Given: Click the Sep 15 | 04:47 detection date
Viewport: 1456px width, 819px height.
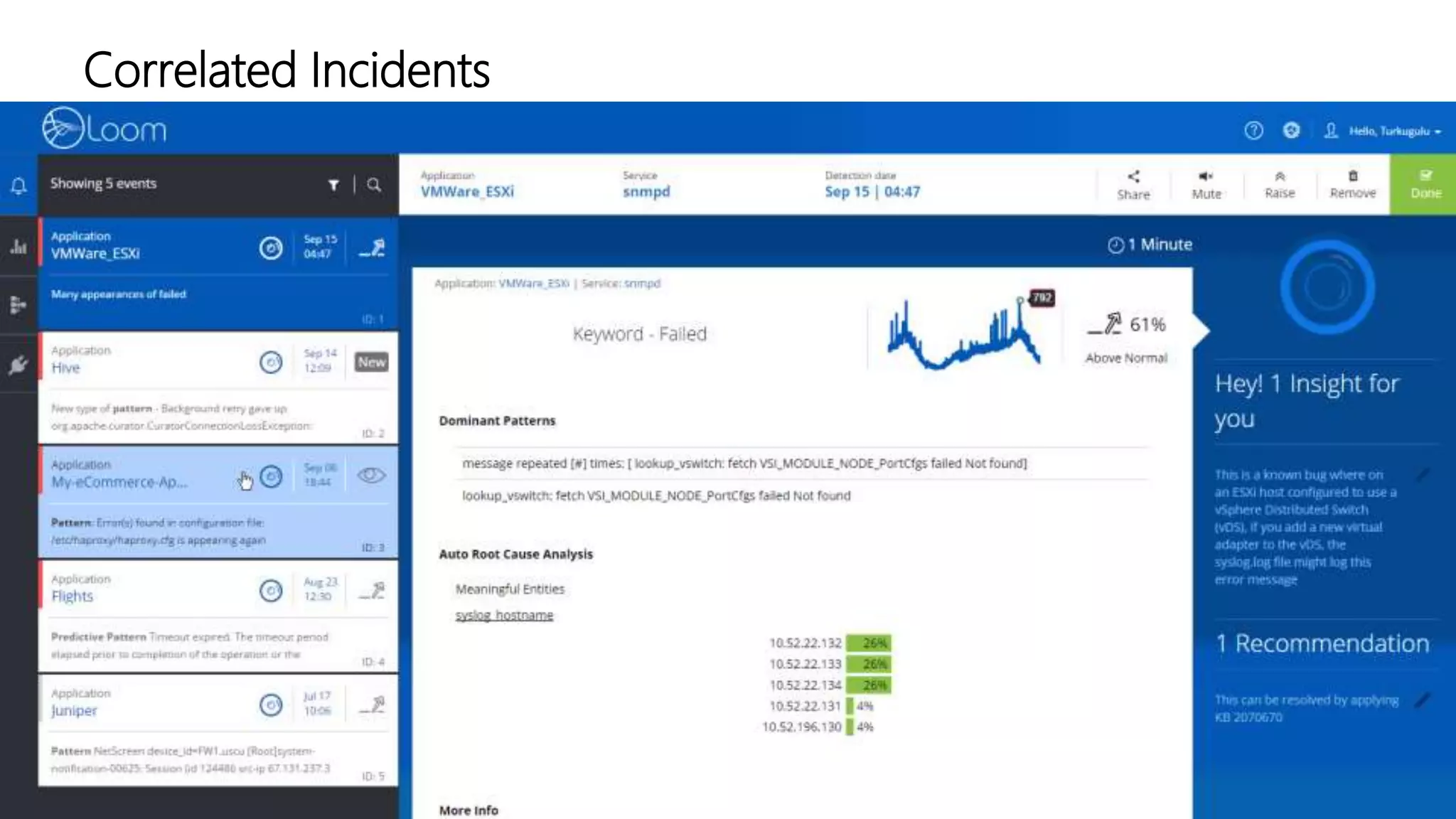Looking at the screenshot, I should (x=872, y=192).
